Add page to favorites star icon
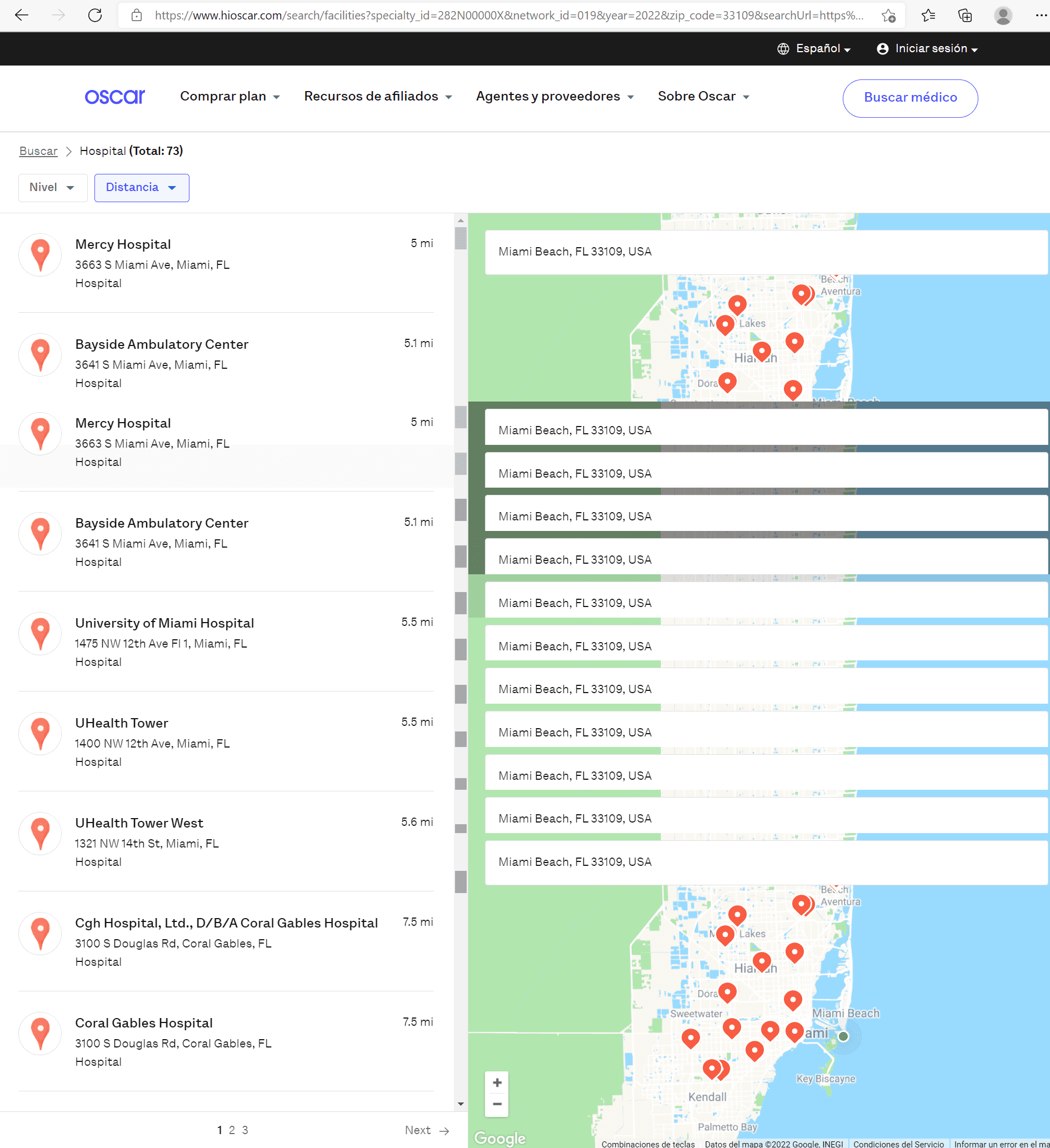The width and height of the screenshot is (1050, 1148). (888, 16)
